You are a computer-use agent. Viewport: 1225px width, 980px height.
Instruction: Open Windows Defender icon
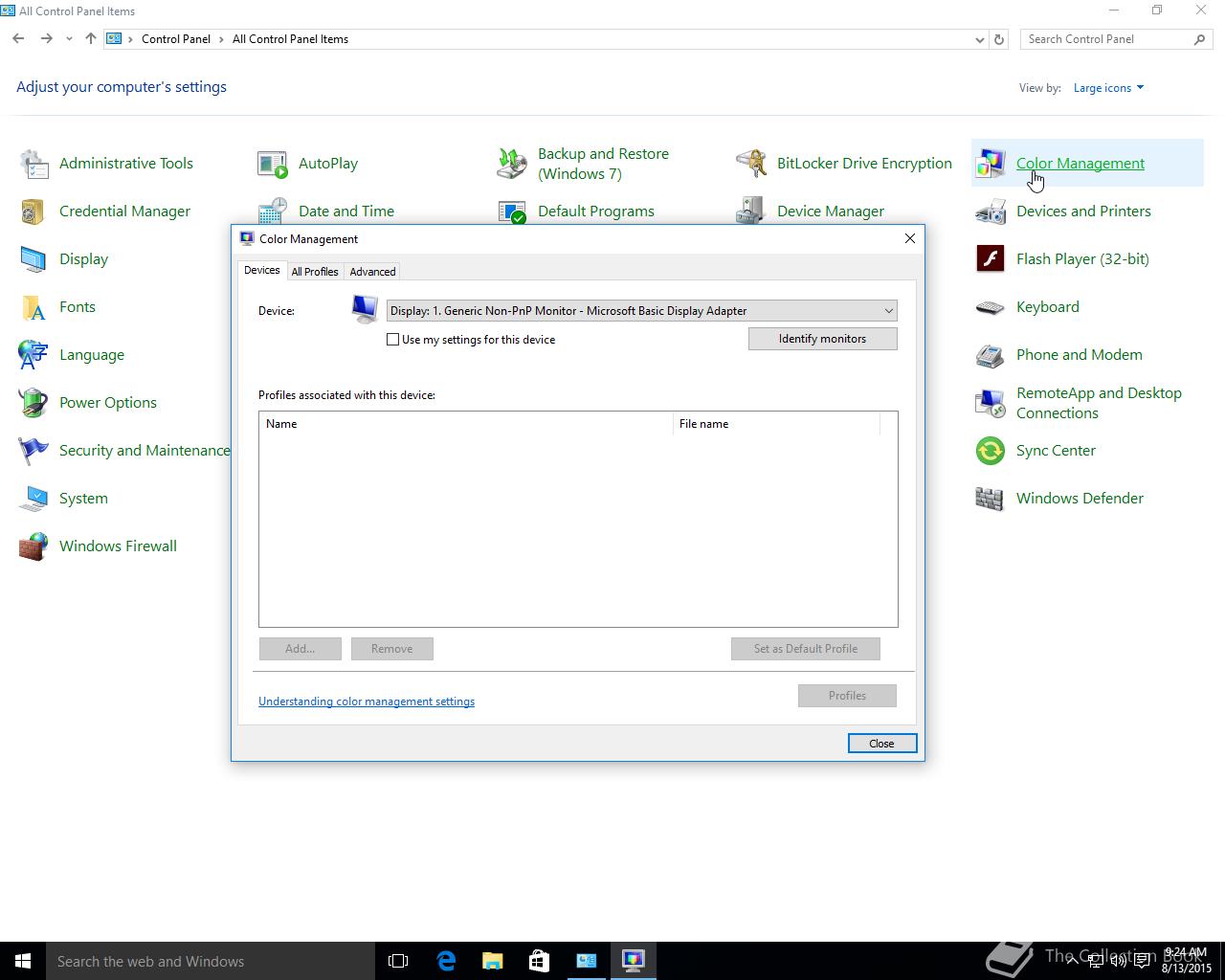point(991,499)
